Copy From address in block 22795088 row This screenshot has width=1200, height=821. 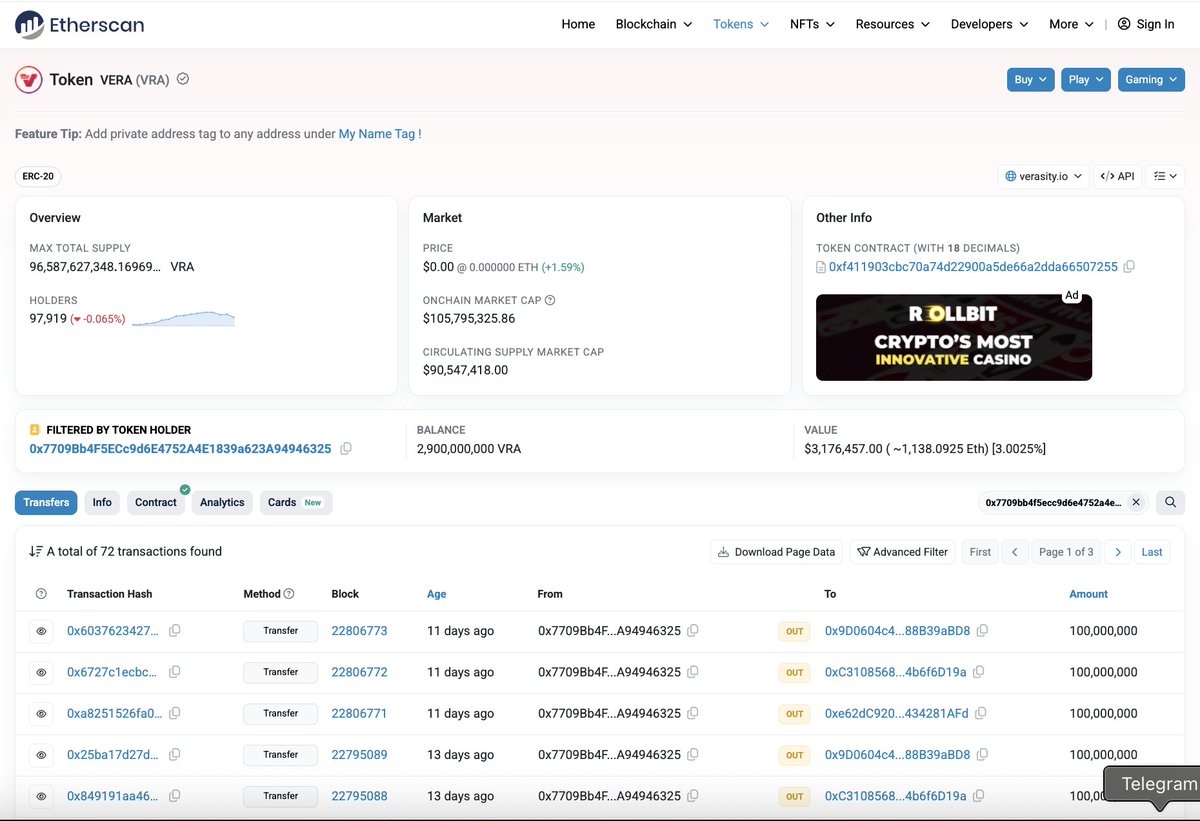(692, 796)
